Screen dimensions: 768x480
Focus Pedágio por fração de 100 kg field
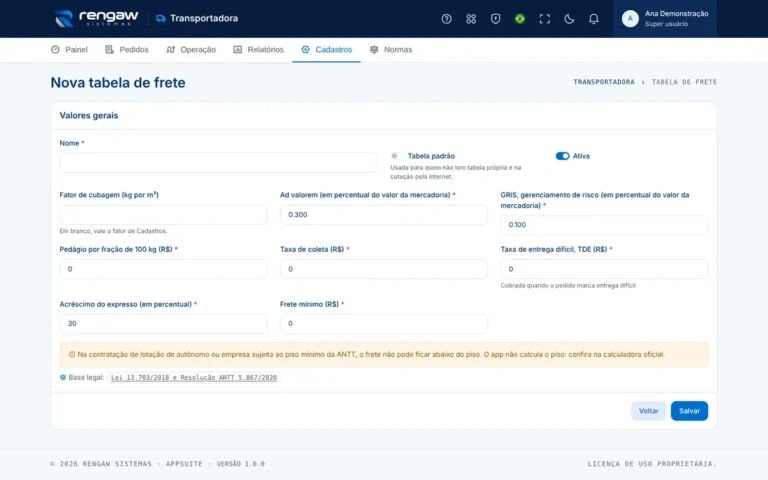(x=163, y=269)
